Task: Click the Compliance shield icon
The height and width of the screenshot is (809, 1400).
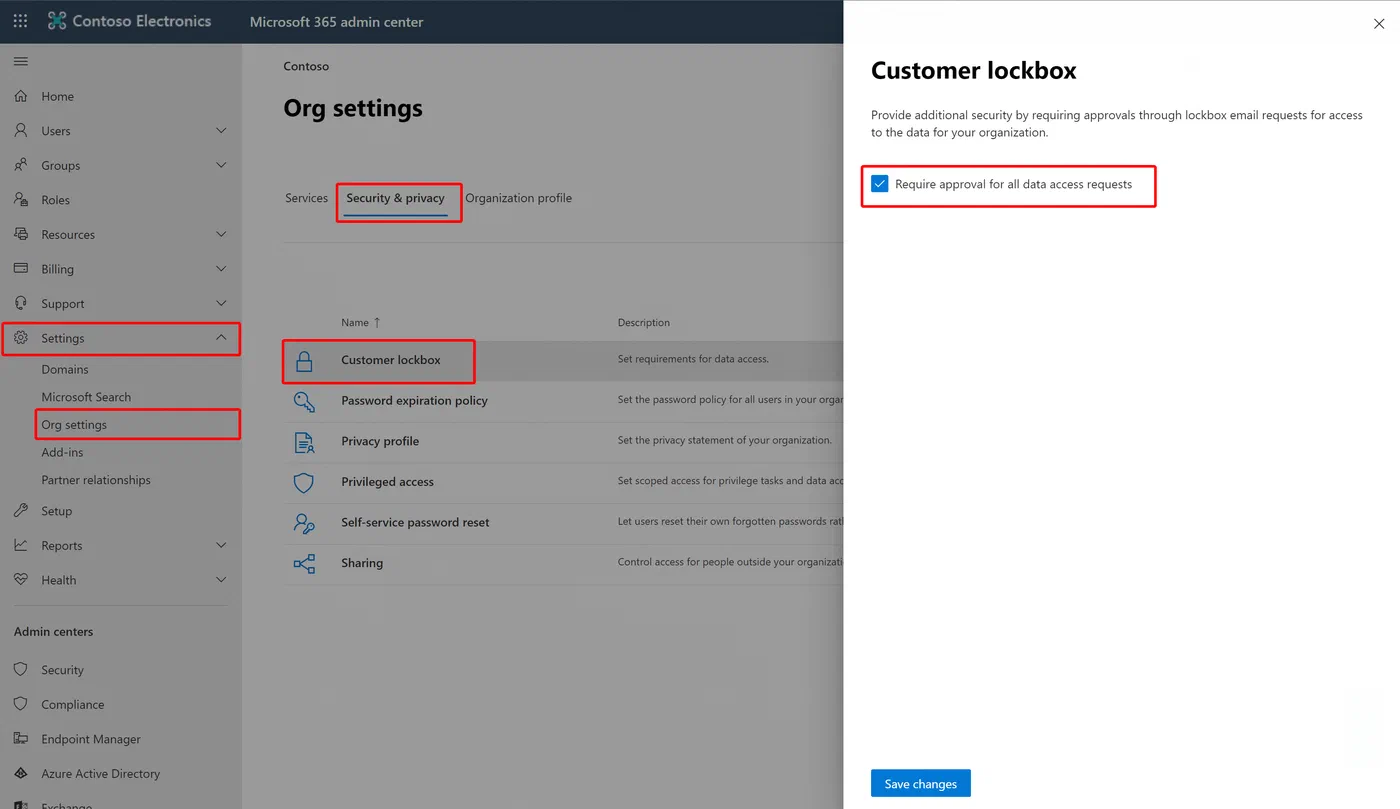Action: (x=21, y=705)
